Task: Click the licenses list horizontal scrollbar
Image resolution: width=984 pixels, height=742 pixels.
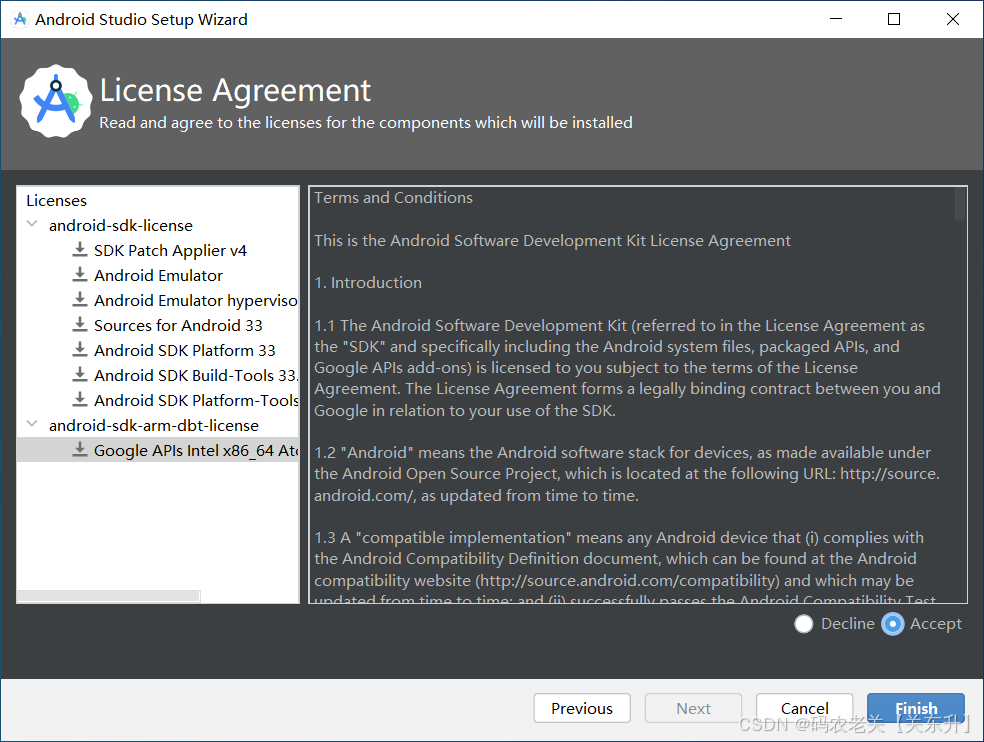Action: 108,596
